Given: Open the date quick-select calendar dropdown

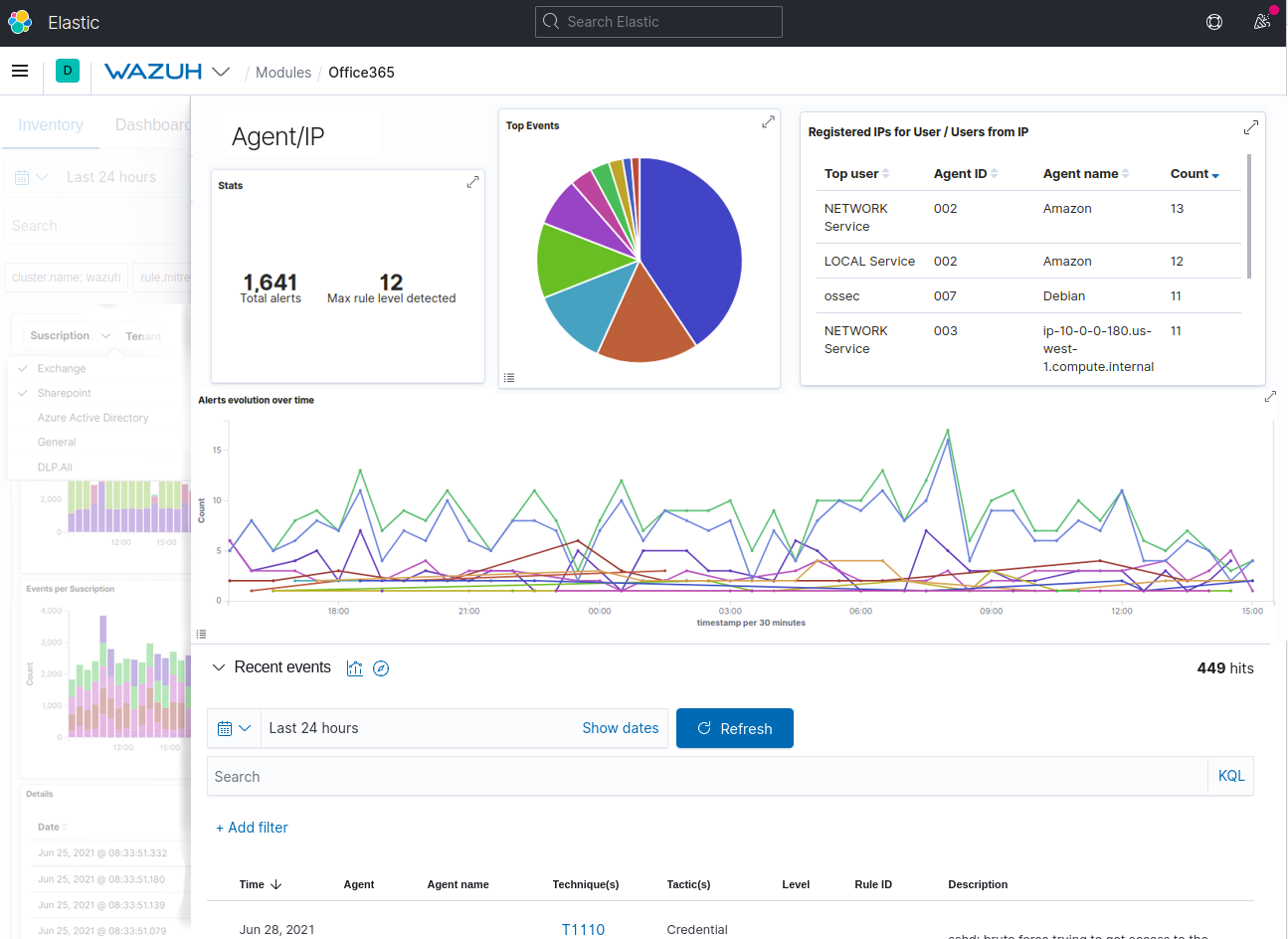Looking at the screenshot, I should click(x=234, y=727).
